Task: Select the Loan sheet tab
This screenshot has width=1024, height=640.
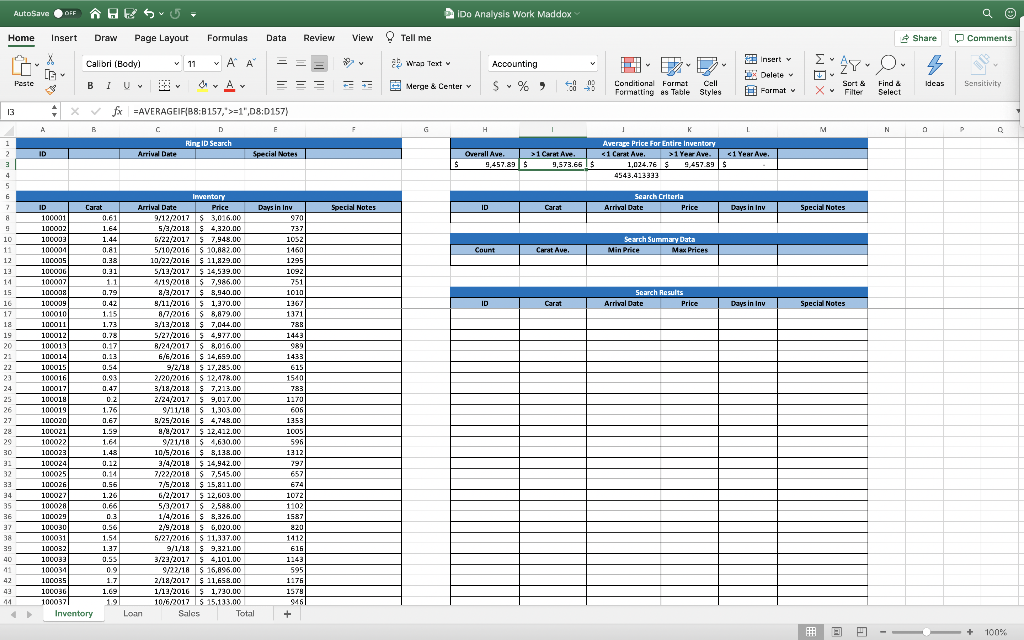Action: tap(133, 614)
